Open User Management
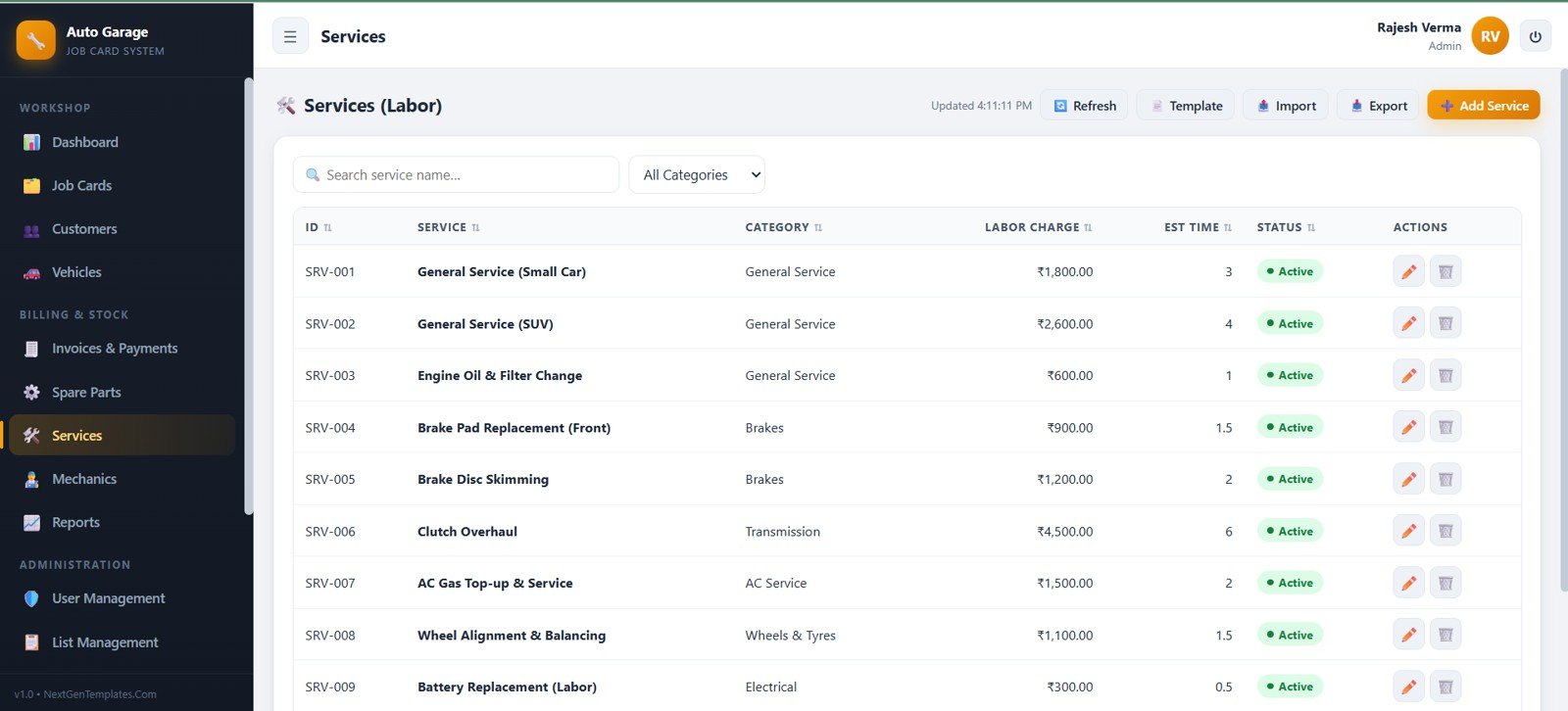 pyautogui.click(x=122, y=598)
